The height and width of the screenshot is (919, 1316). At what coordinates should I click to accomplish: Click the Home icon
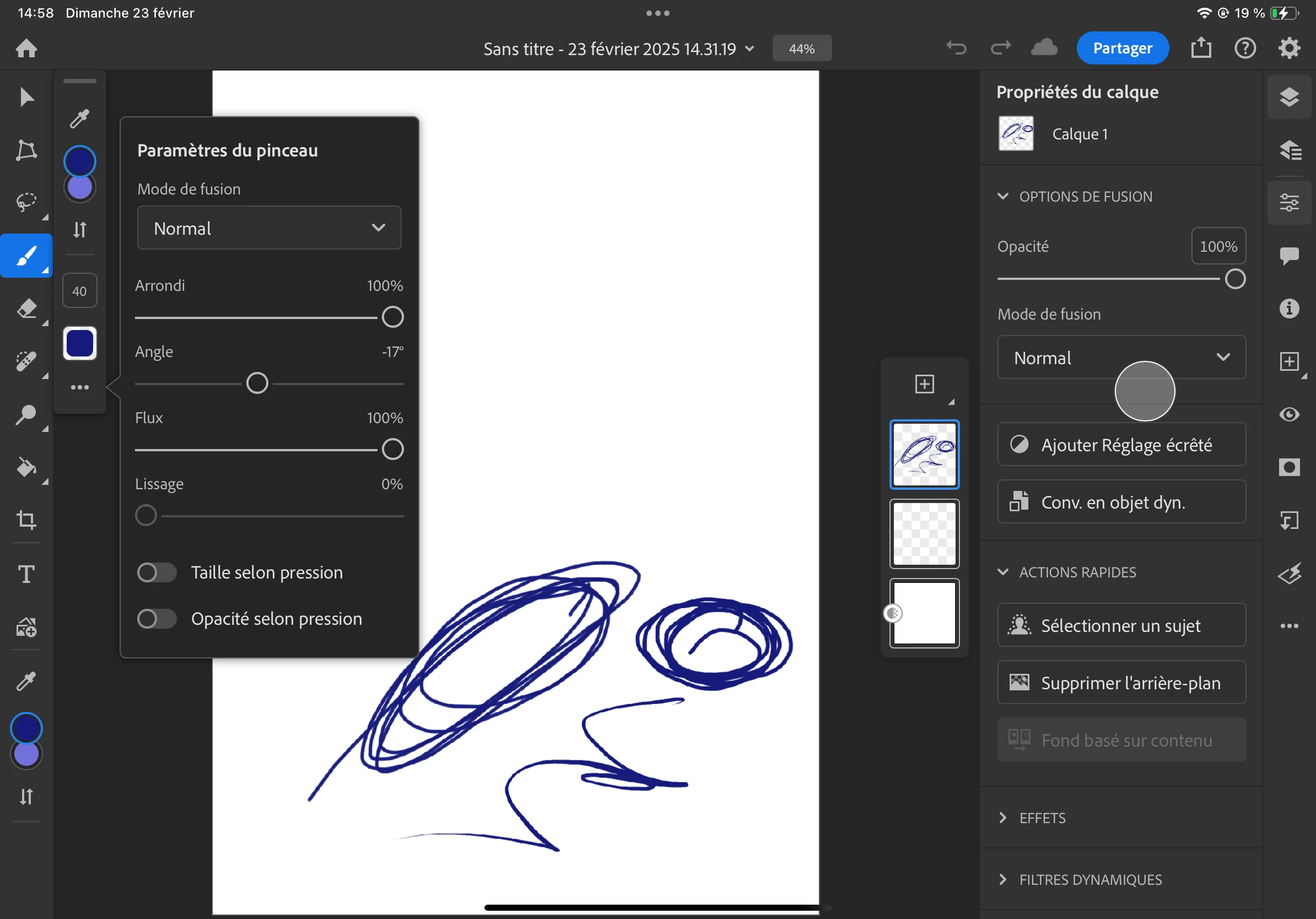tap(26, 48)
